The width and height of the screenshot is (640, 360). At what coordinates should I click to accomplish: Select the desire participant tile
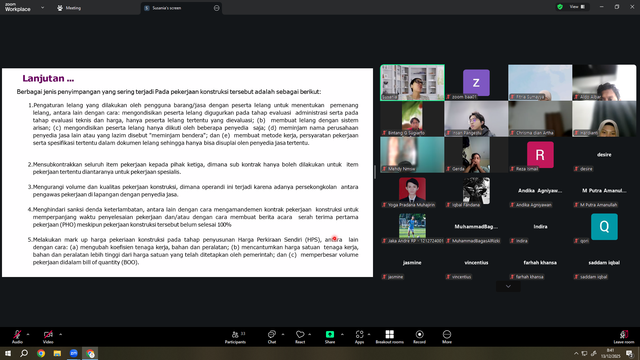(604, 155)
